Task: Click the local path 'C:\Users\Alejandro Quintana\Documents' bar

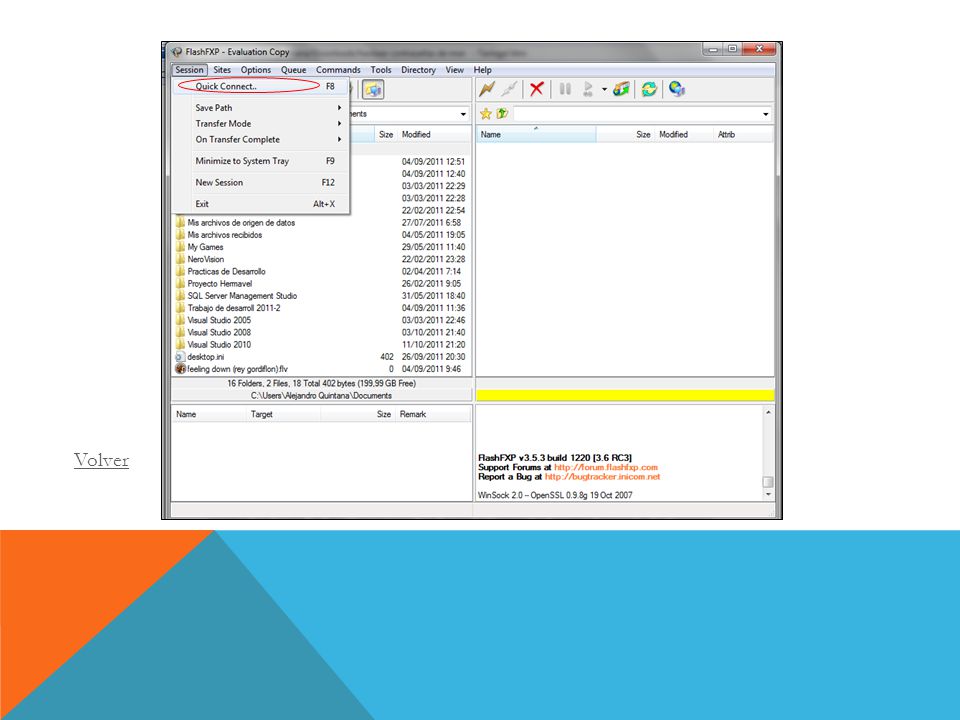Action: 321,396
